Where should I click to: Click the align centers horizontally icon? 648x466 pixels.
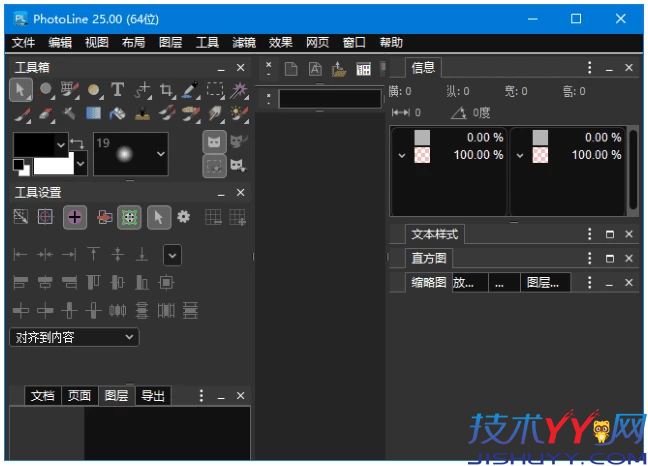click(45, 283)
